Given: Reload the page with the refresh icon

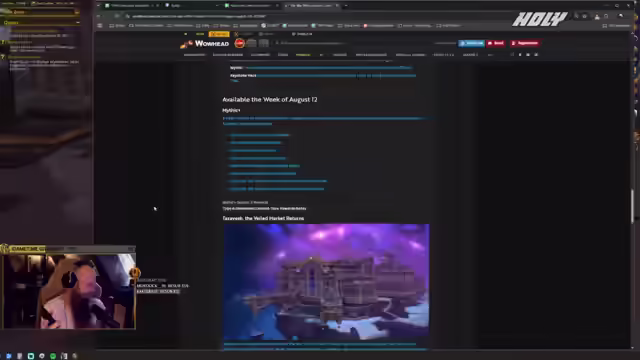Looking at the screenshot, I should click(117, 16).
